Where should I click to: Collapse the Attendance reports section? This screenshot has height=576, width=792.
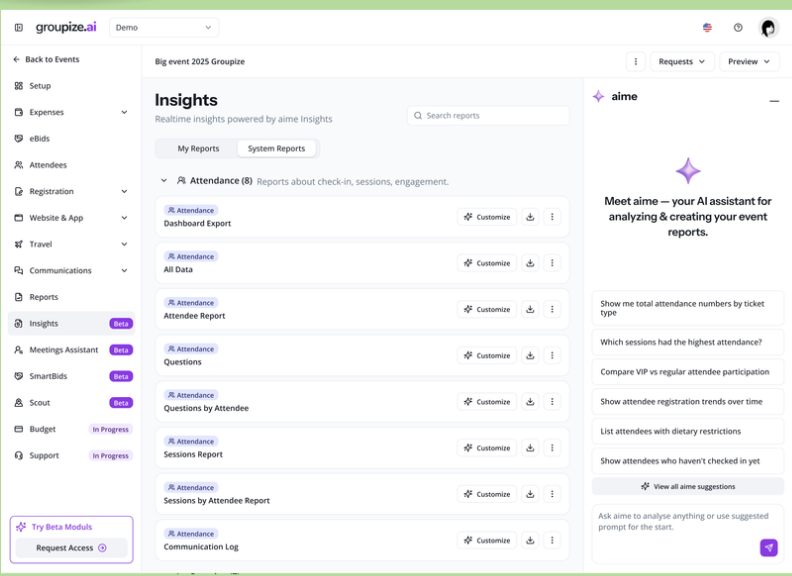pos(164,181)
